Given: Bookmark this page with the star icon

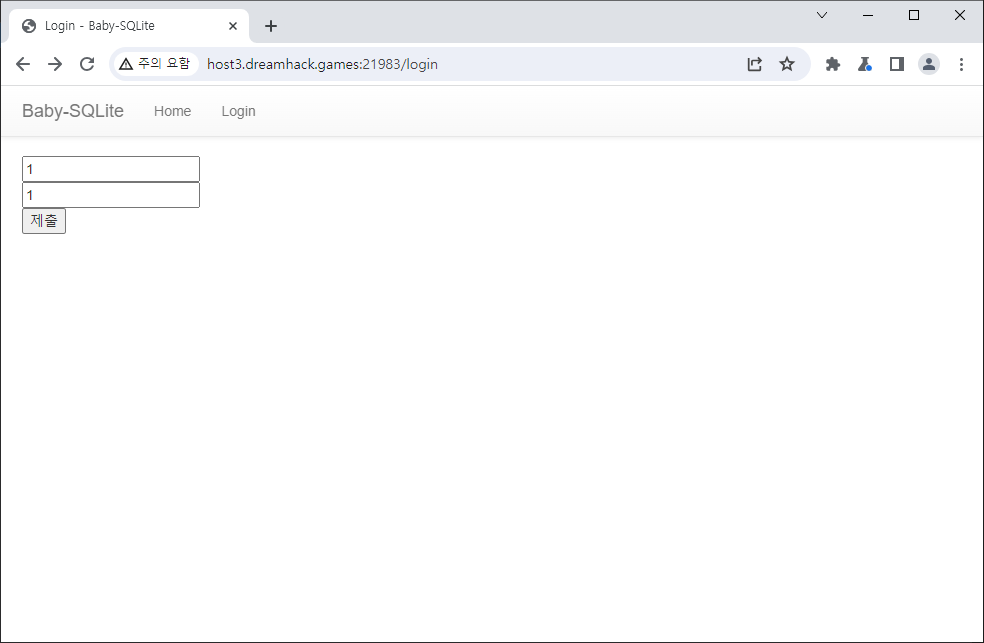Looking at the screenshot, I should pos(787,64).
